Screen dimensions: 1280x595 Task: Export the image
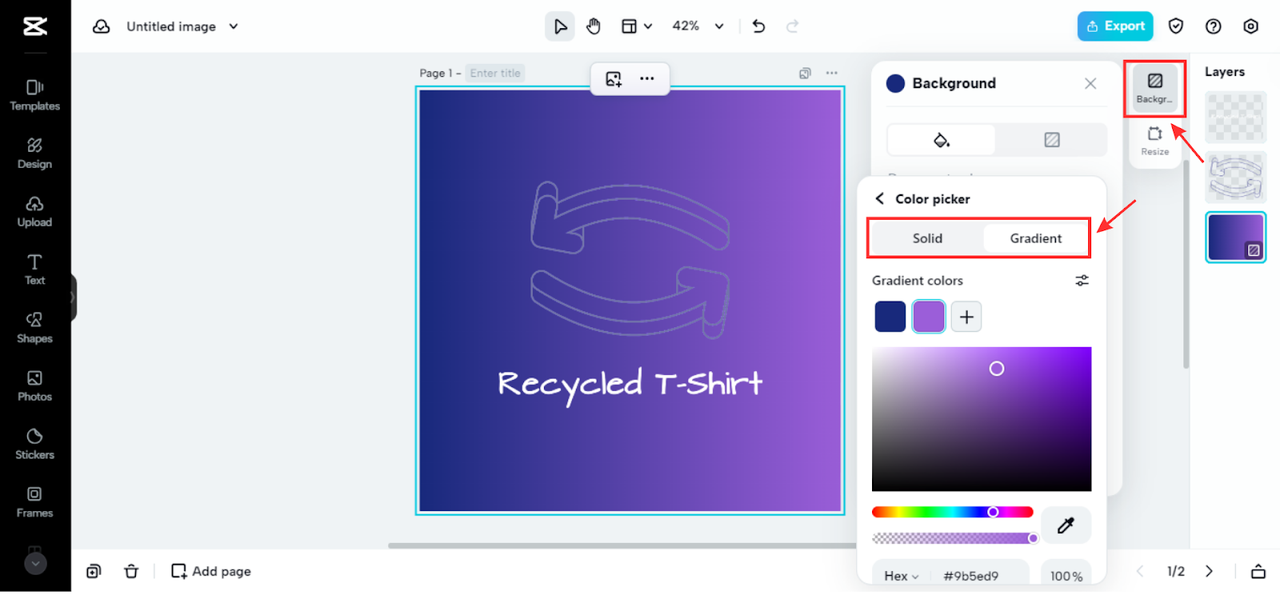tap(1115, 26)
